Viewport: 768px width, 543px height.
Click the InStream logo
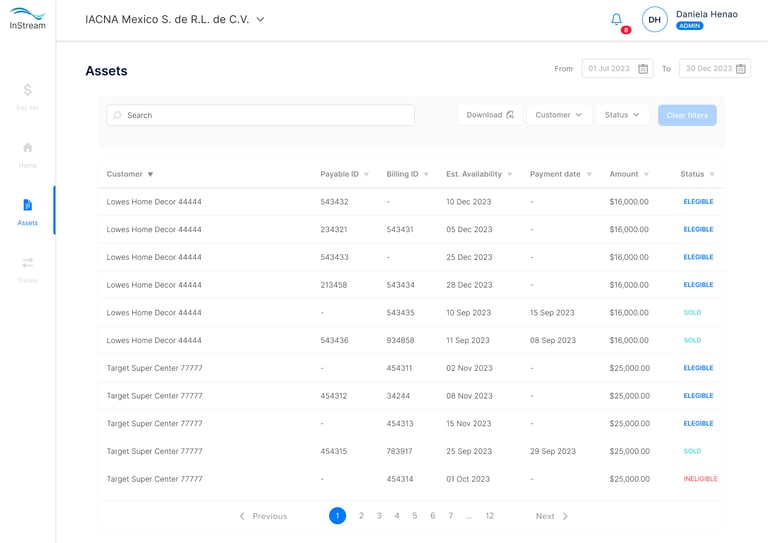pos(27,19)
